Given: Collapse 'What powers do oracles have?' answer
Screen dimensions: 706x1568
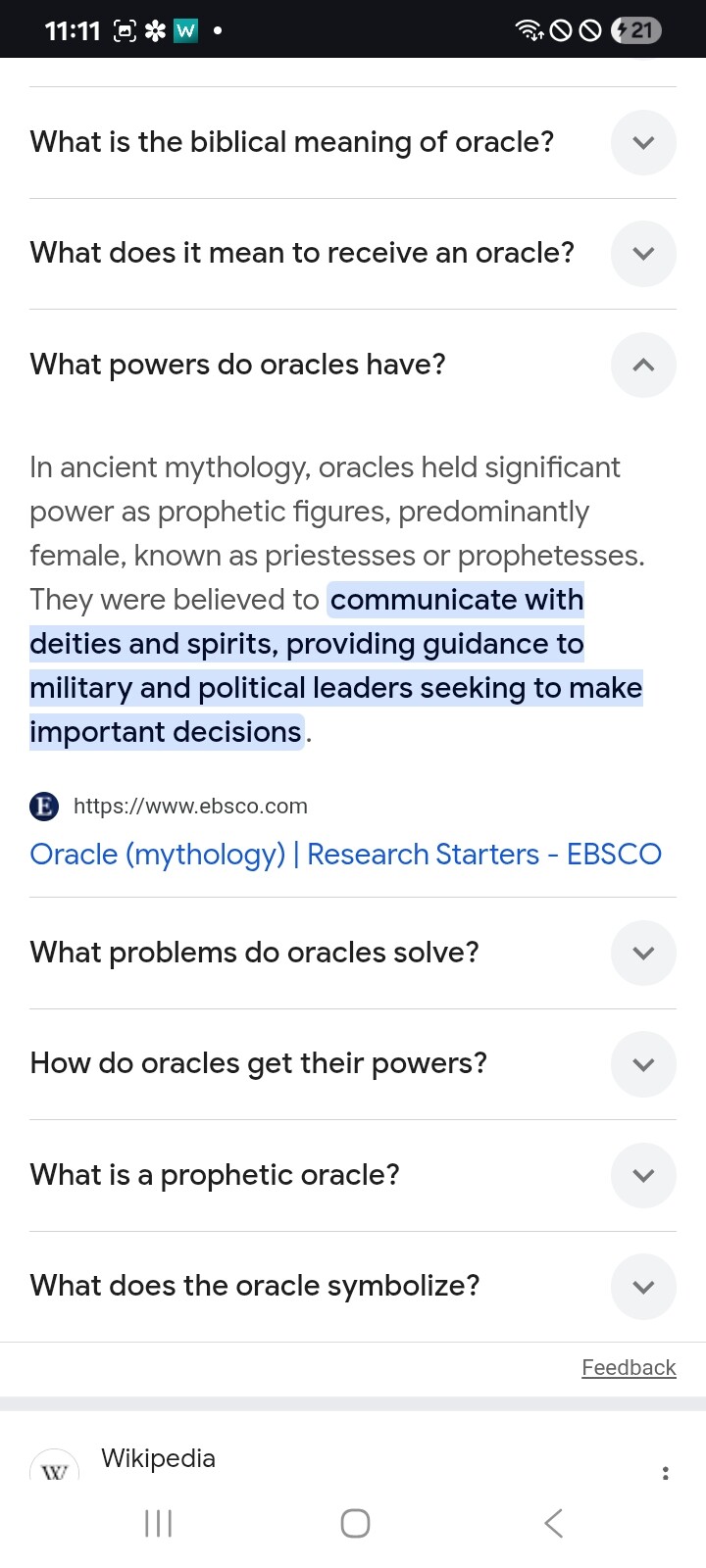Looking at the screenshot, I should click(x=643, y=365).
